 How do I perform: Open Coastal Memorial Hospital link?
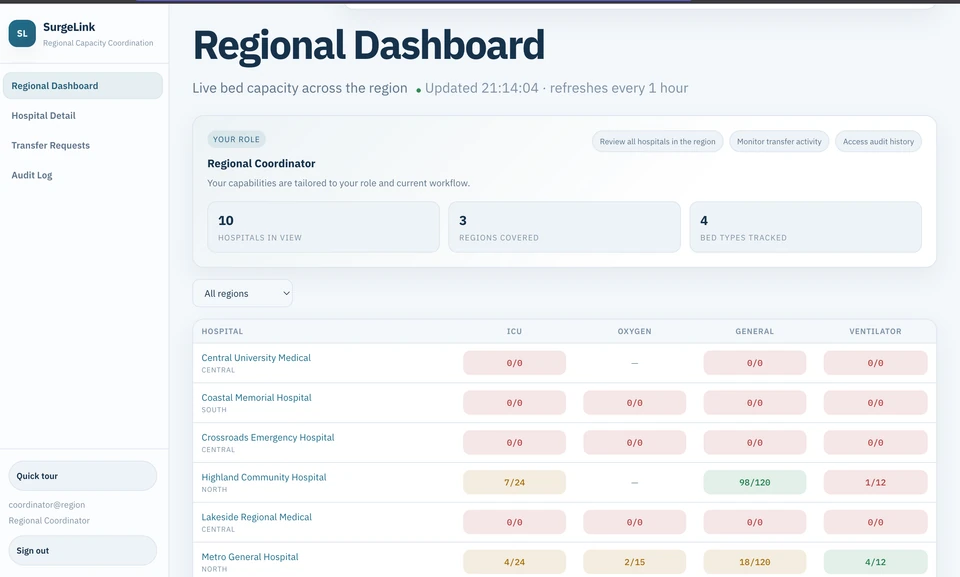tap(257, 398)
